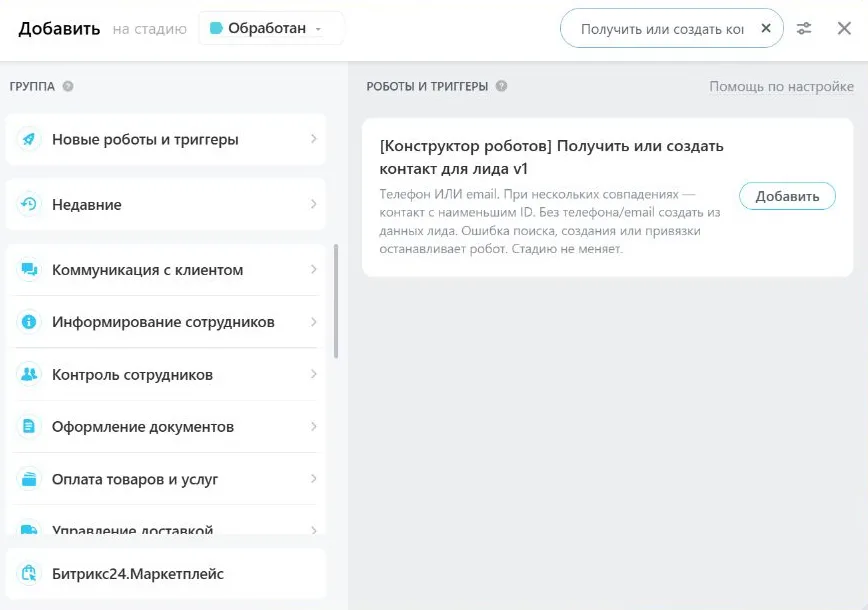Click the info icon for Информирование сотрудников
868x610 pixels.
pyautogui.click(x=29, y=322)
